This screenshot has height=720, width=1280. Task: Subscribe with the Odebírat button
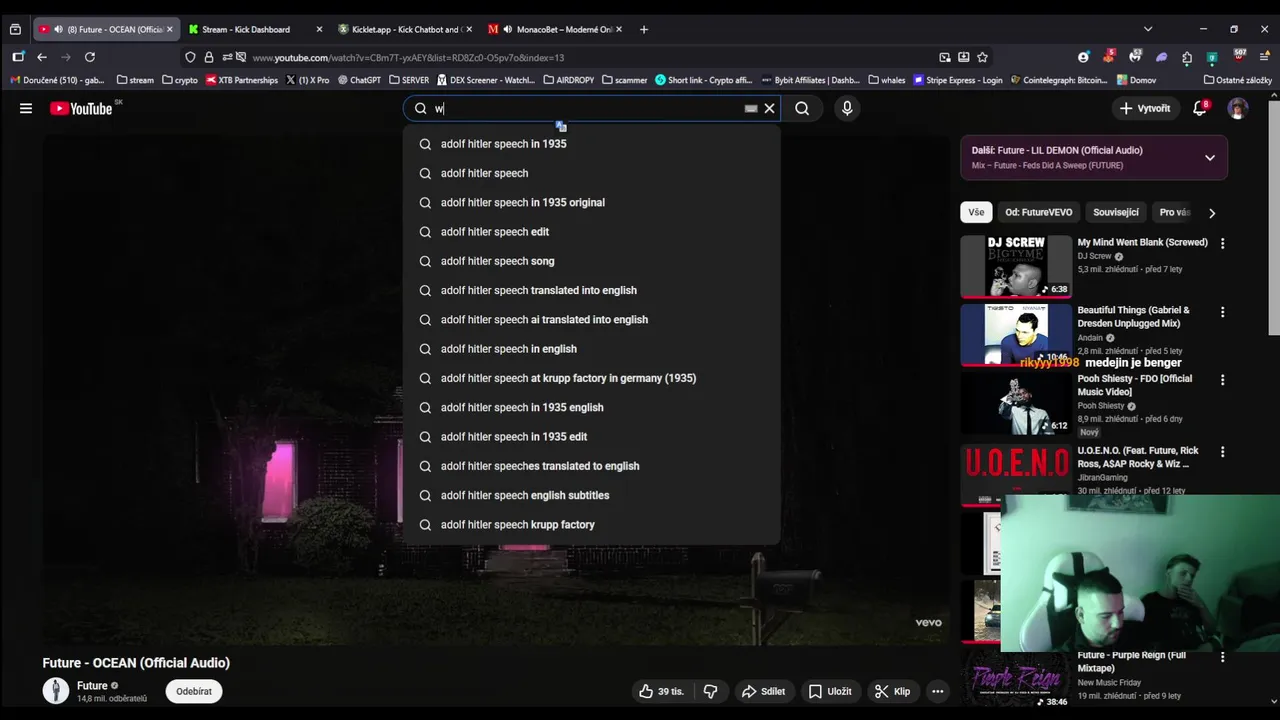tap(194, 691)
